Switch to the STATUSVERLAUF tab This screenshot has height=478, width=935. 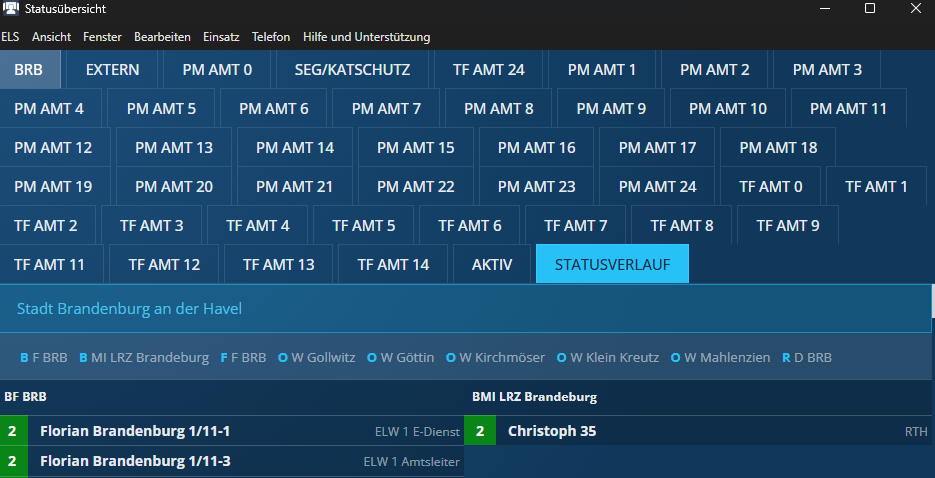612,265
